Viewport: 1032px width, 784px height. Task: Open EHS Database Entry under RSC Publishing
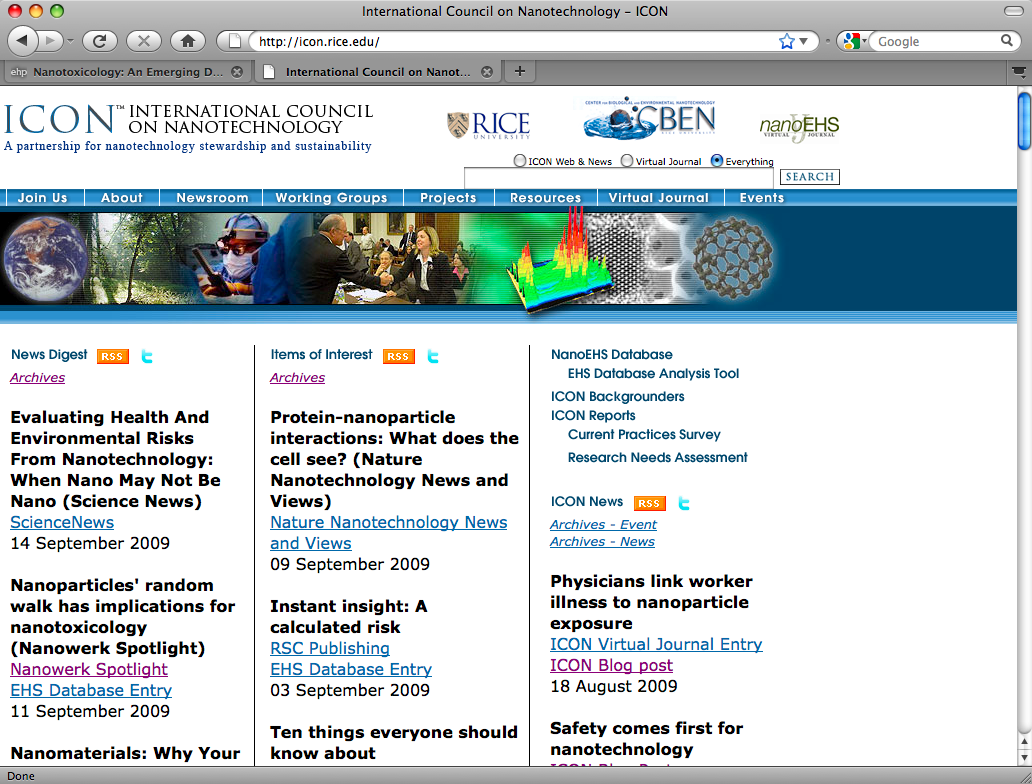coord(351,669)
